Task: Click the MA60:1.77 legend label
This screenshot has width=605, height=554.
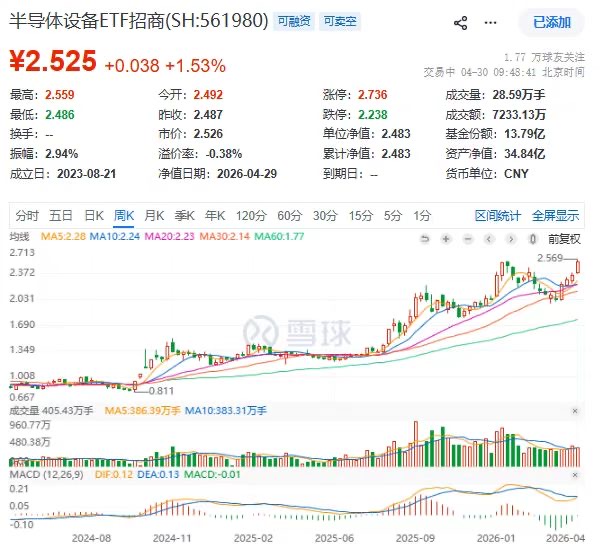Action: tap(279, 236)
